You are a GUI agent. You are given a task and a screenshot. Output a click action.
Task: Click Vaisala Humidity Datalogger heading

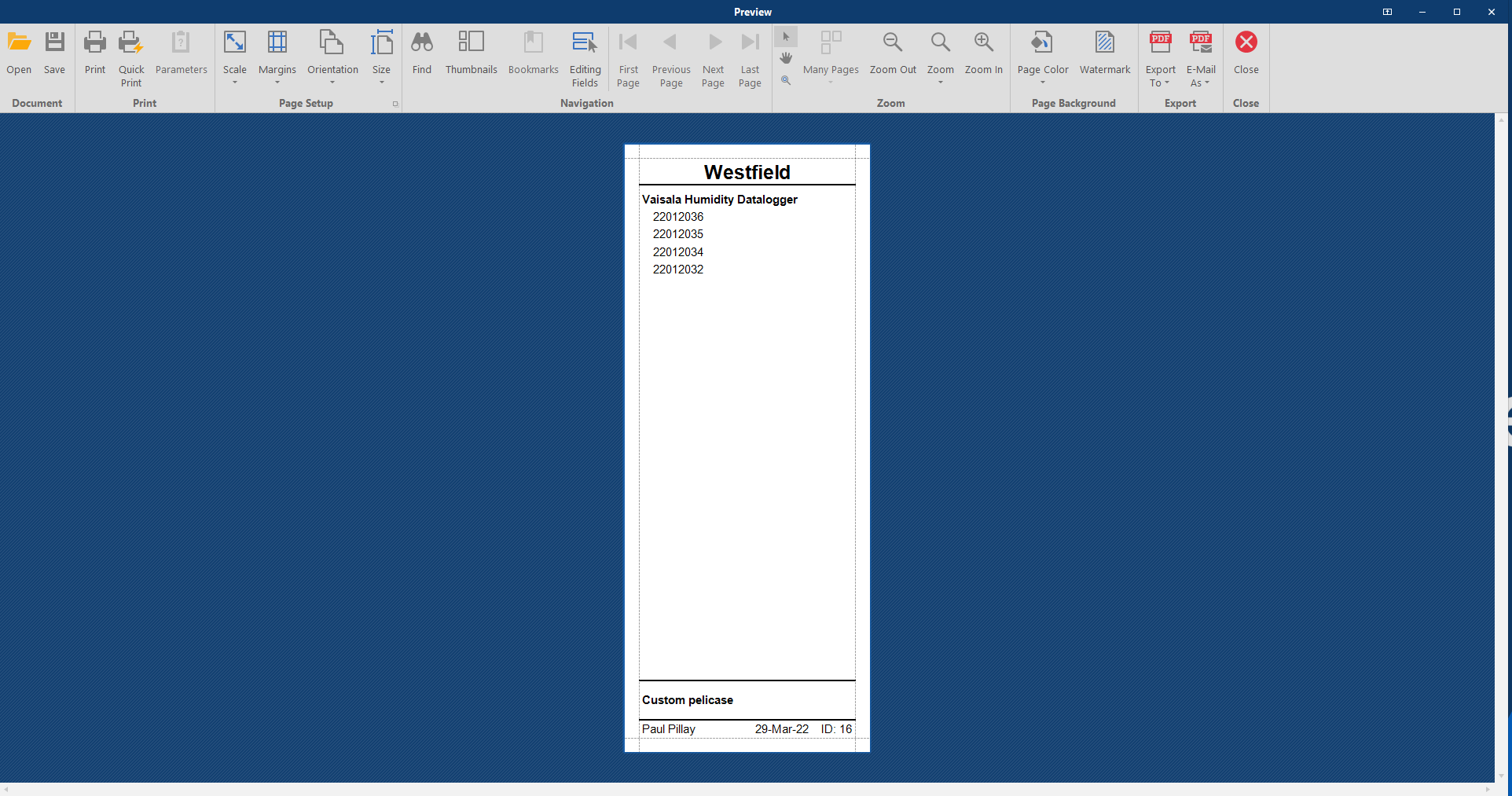(x=720, y=200)
